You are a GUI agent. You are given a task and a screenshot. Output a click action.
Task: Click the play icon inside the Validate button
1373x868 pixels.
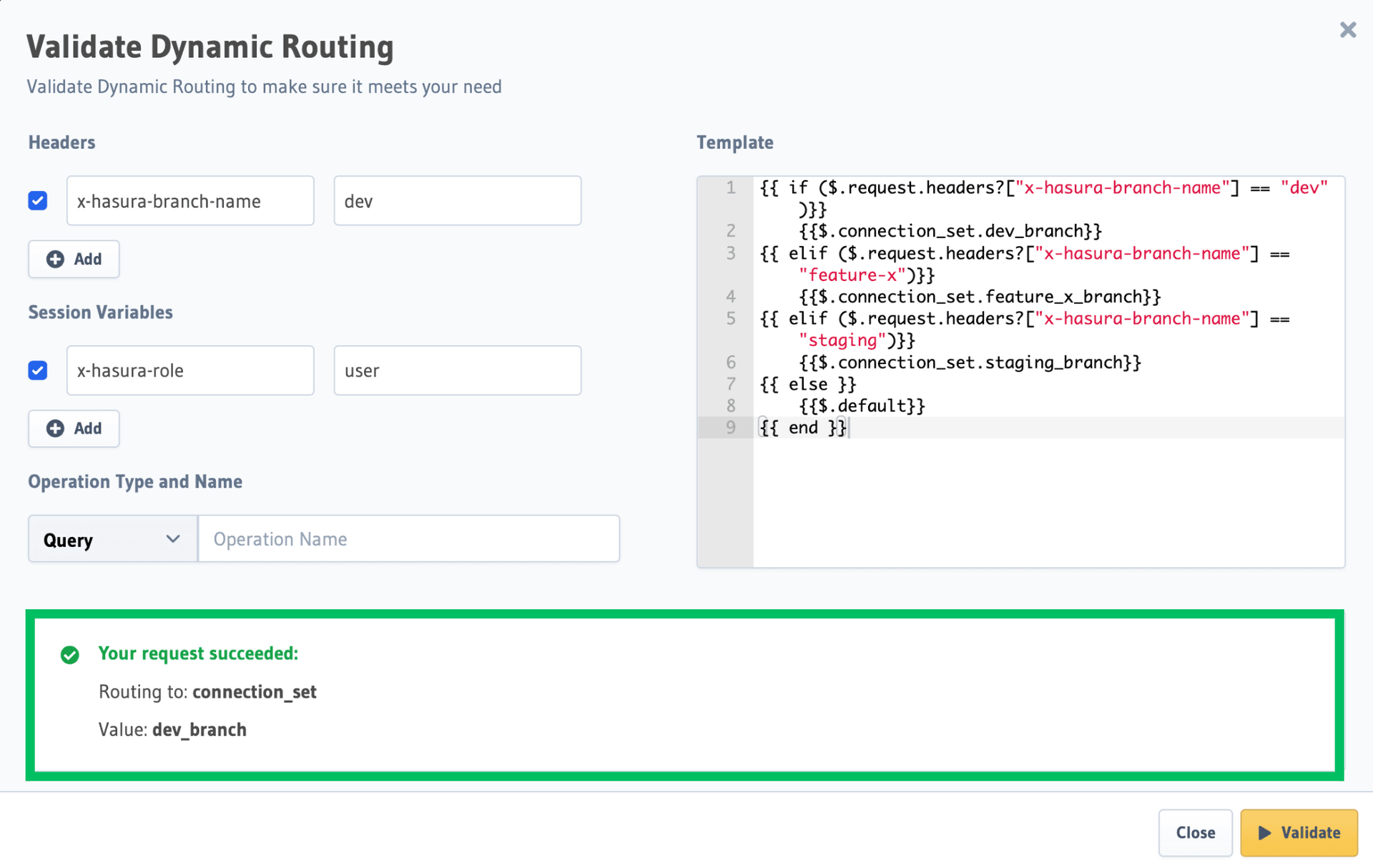pos(1264,832)
